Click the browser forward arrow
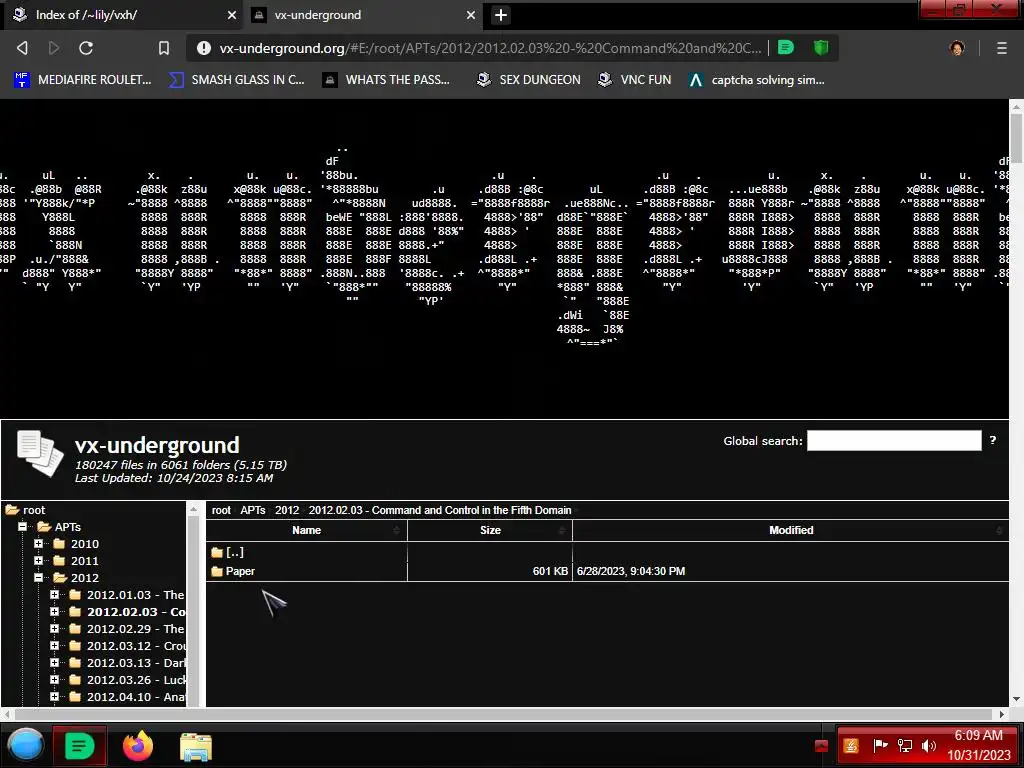 54,48
